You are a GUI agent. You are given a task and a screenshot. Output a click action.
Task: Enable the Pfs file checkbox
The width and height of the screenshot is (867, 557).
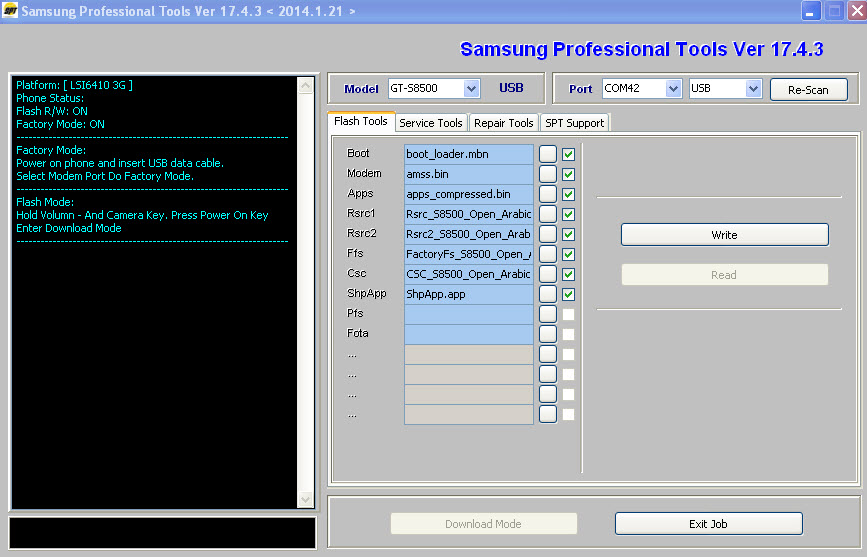568,314
